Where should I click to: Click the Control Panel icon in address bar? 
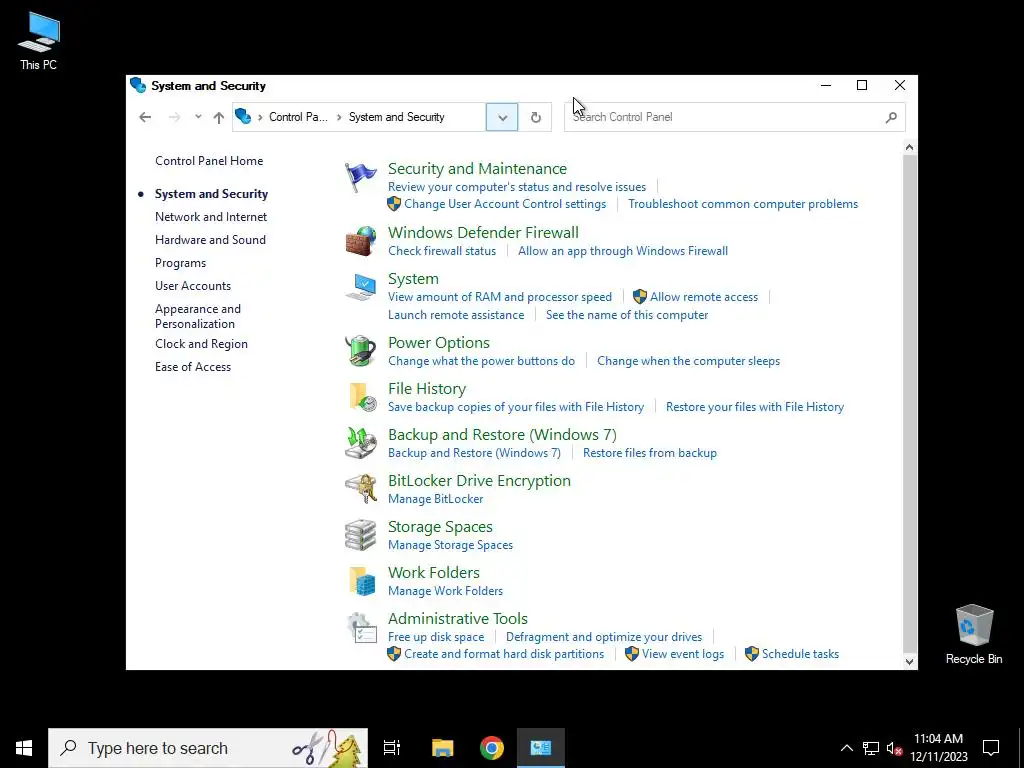tap(243, 116)
